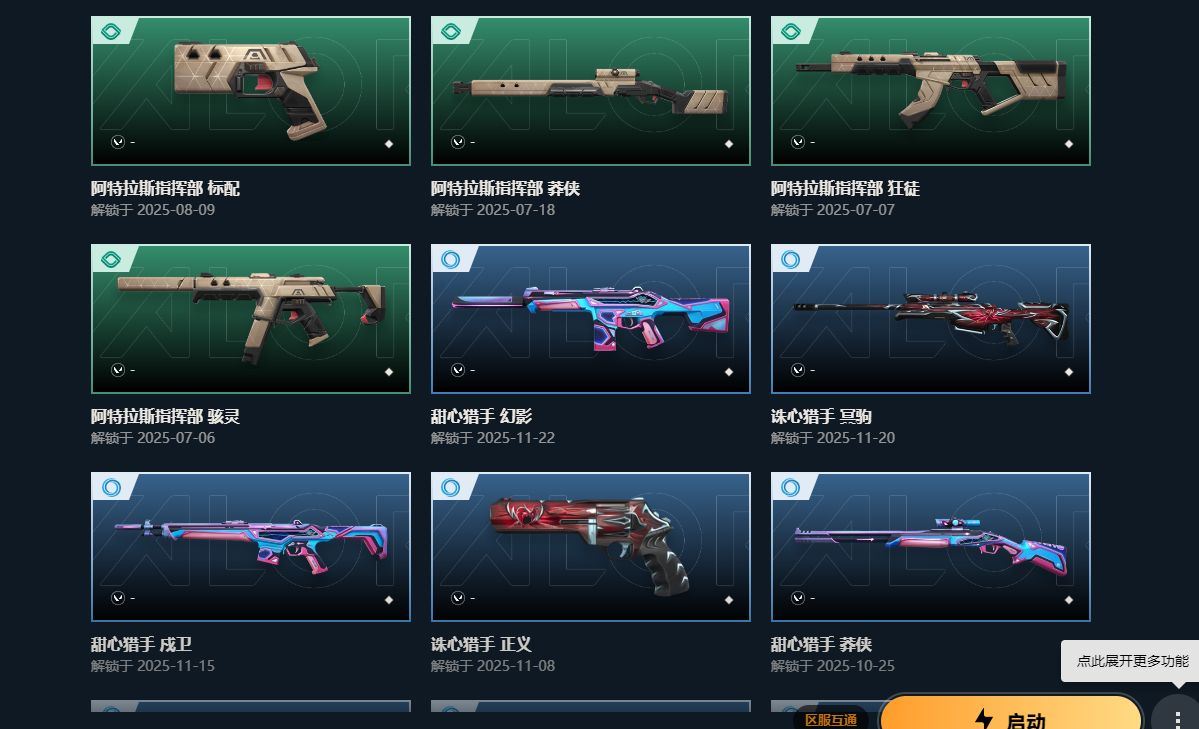Open the three-dot more functions menu
This screenshot has width=1199, height=729.
click(x=1177, y=716)
